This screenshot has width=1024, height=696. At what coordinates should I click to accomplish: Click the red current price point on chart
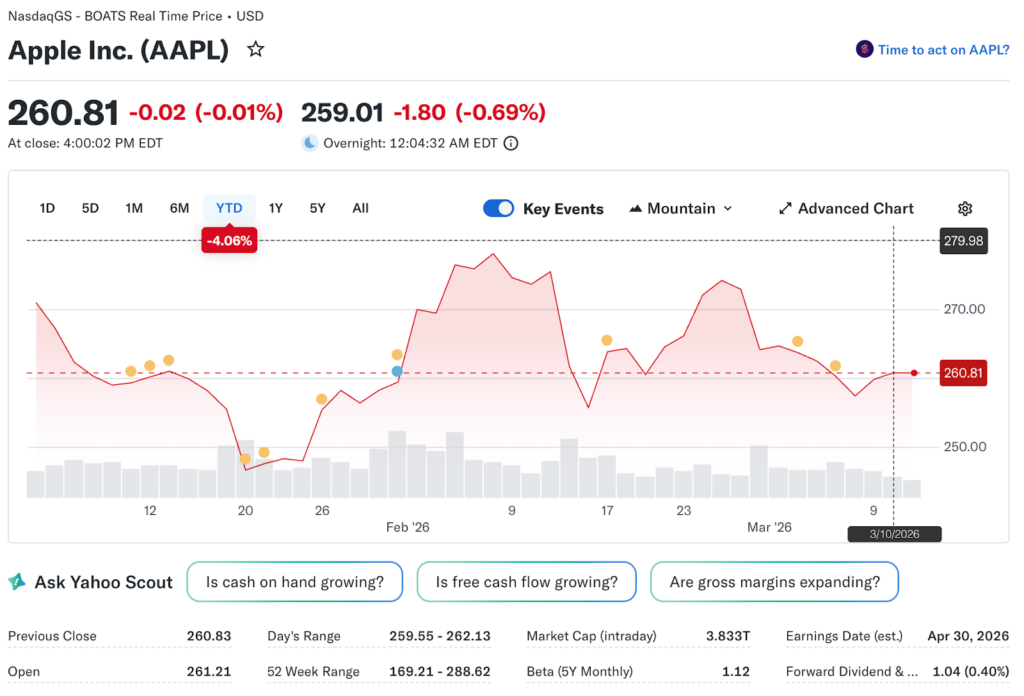pos(914,373)
